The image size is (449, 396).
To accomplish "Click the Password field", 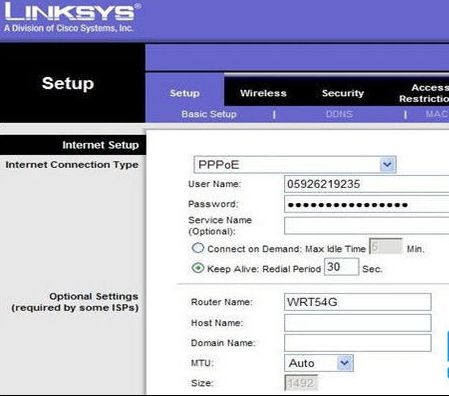I will [366, 204].
